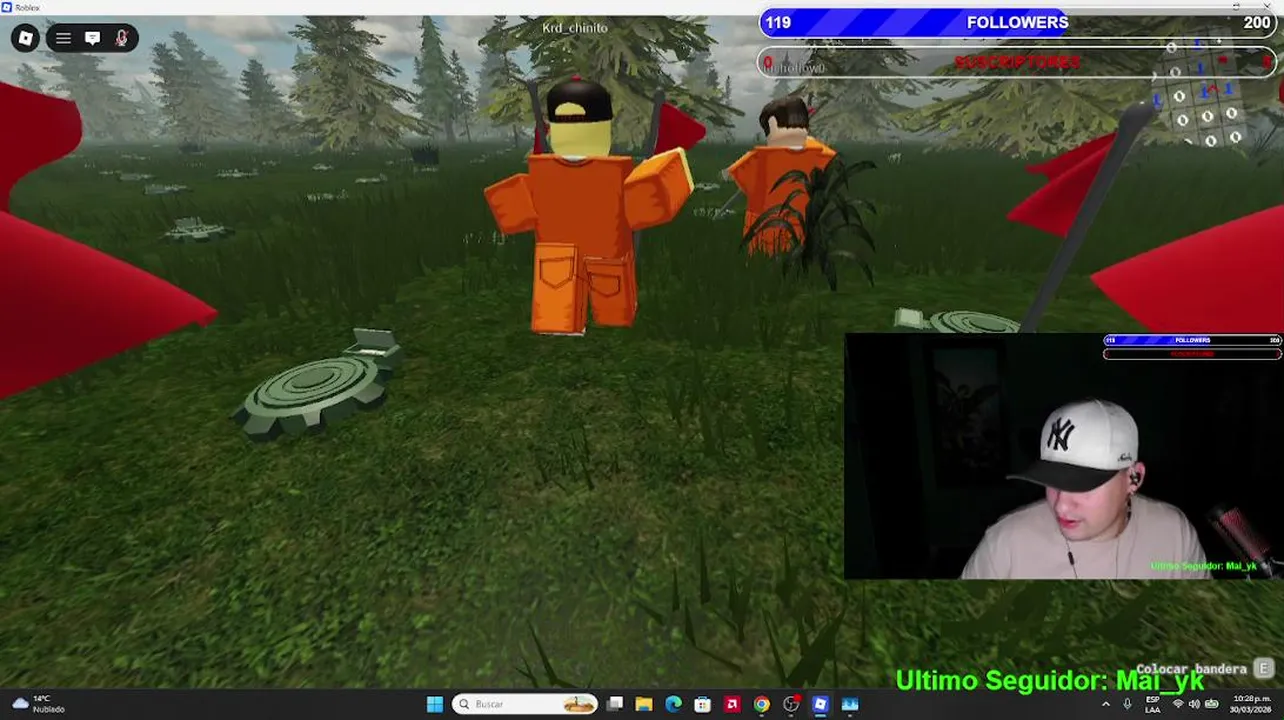Open the weather widget showing 14°C Nublado

38,704
